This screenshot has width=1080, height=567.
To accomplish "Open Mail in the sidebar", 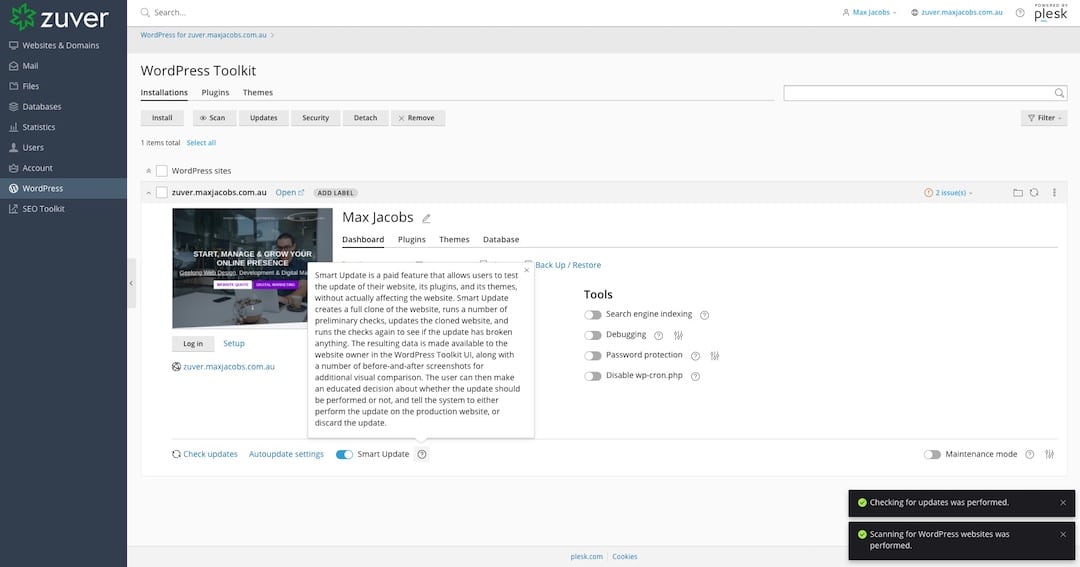I will [30, 66].
